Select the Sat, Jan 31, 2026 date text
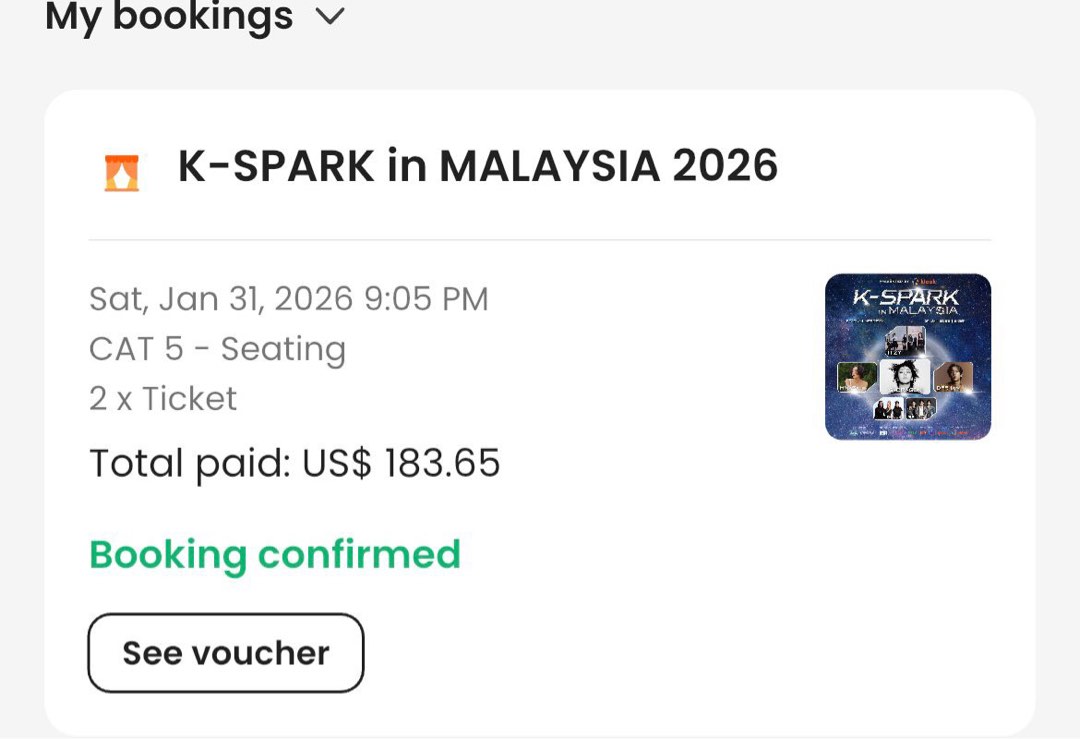 (x=288, y=298)
